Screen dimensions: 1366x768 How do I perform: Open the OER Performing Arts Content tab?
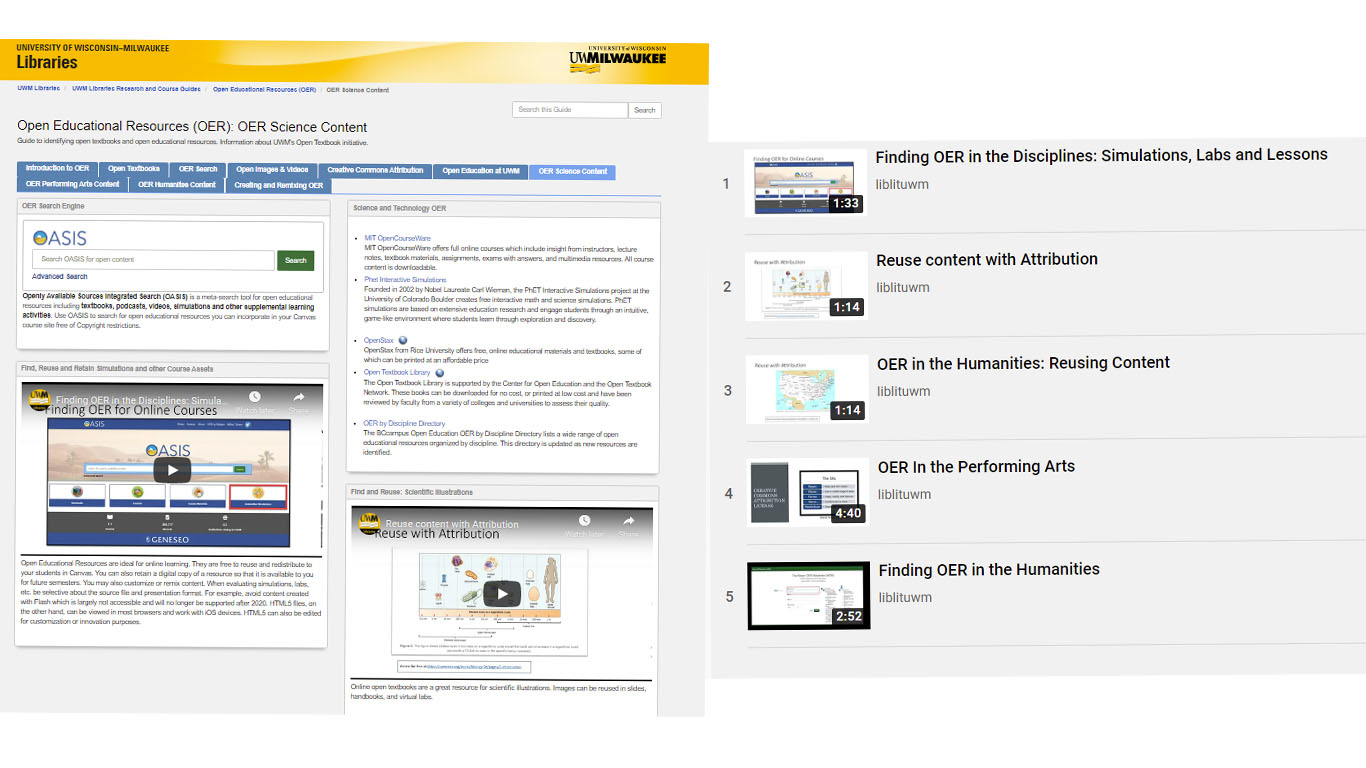tap(73, 184)
